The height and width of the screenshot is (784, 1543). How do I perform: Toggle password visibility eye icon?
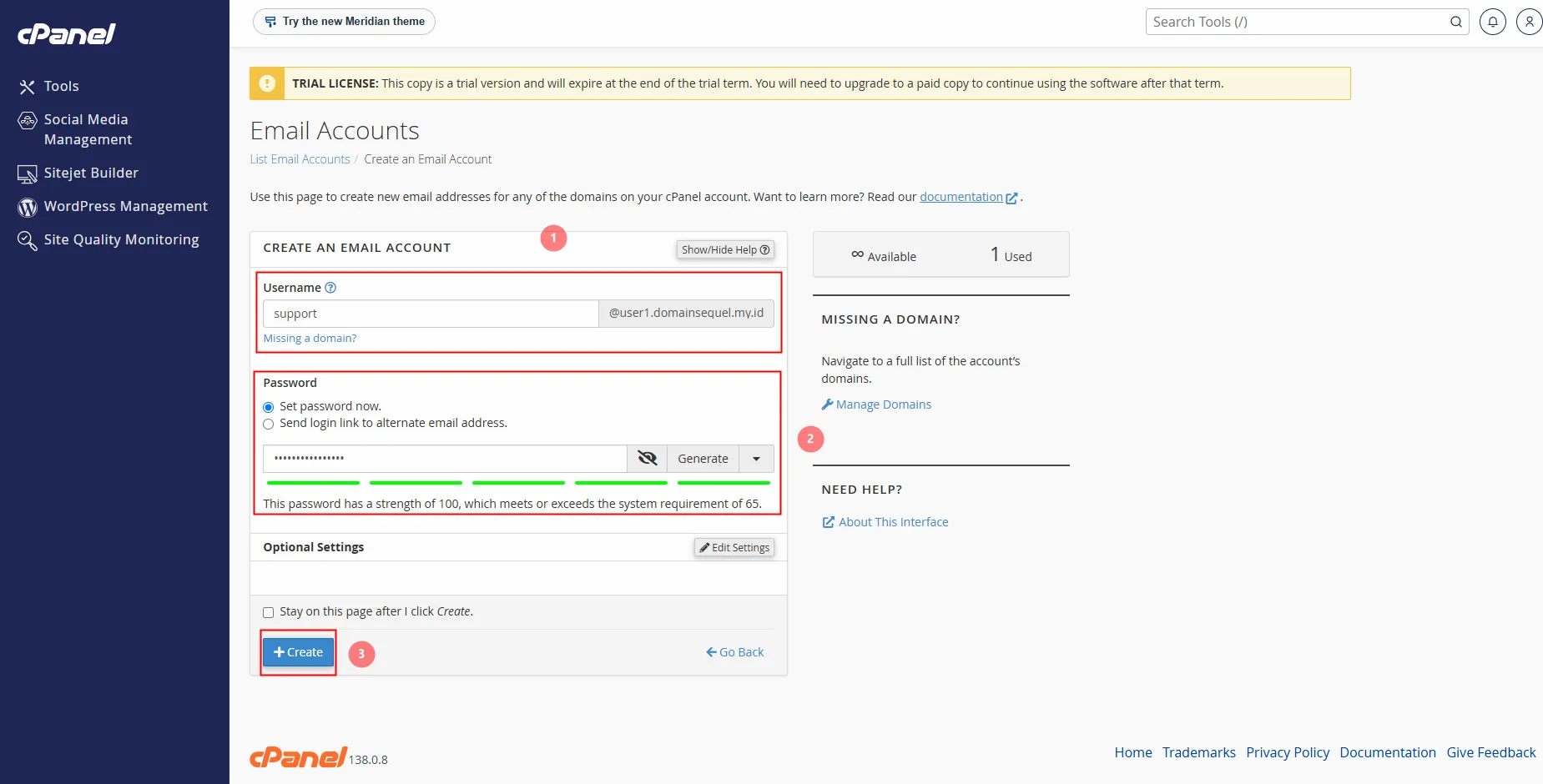coord(648,459)
